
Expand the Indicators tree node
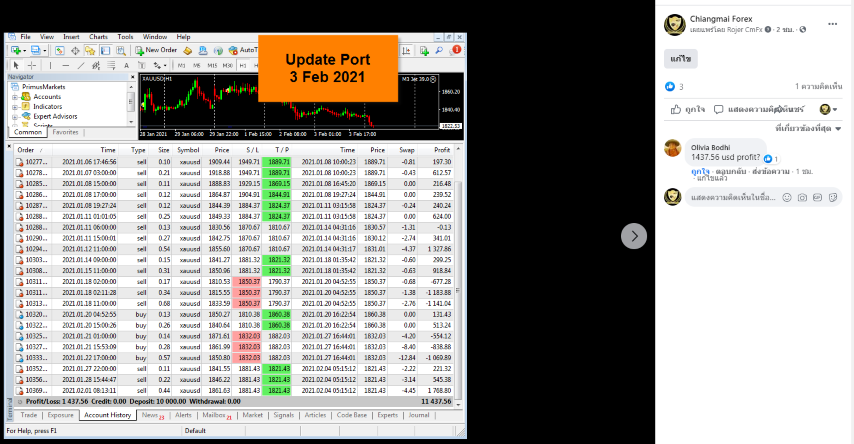15,107
